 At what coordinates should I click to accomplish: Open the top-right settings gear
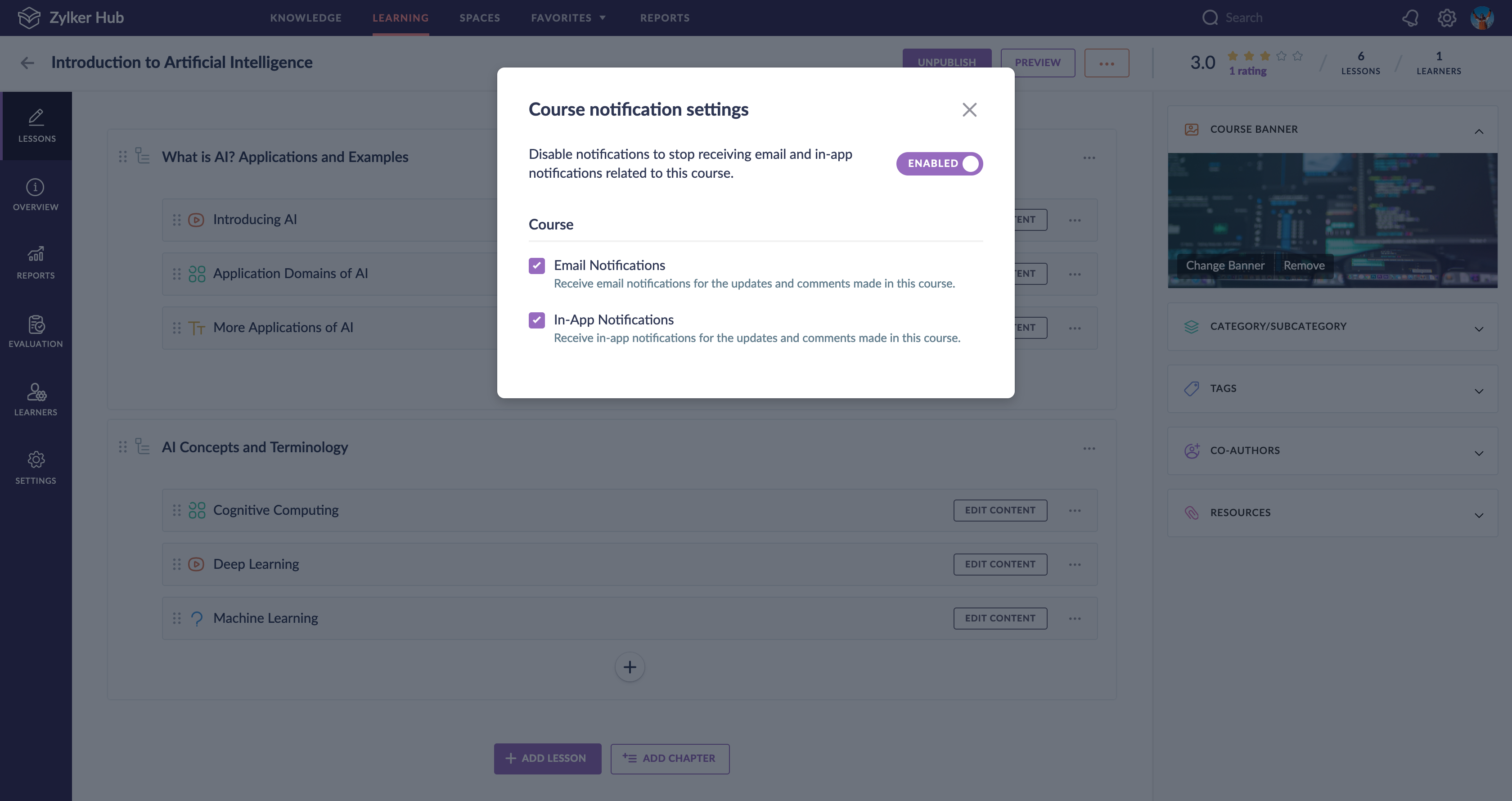pyautogui.click(x=1446, y=18)
